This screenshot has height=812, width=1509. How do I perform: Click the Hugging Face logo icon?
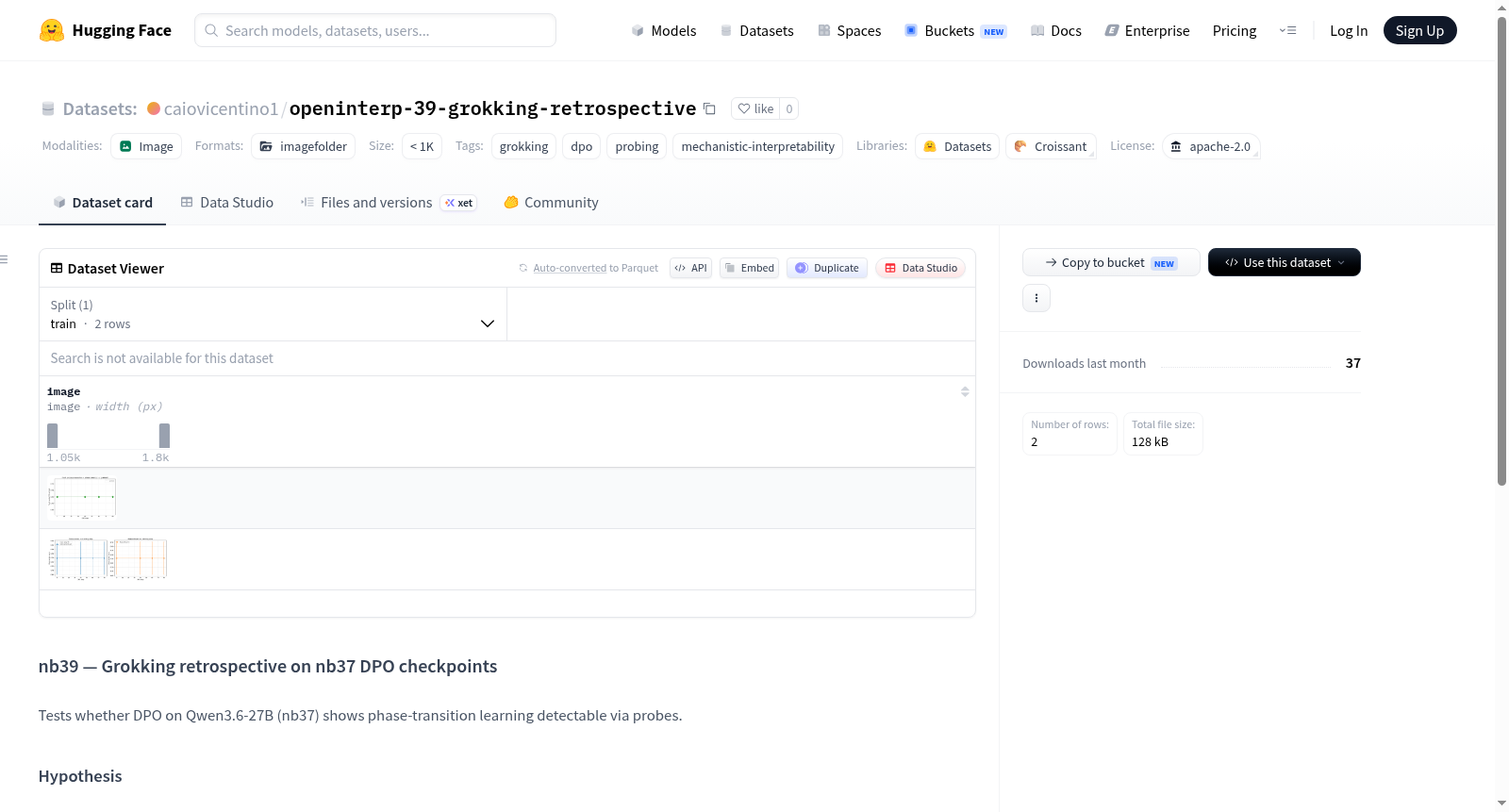click(52, 30)
